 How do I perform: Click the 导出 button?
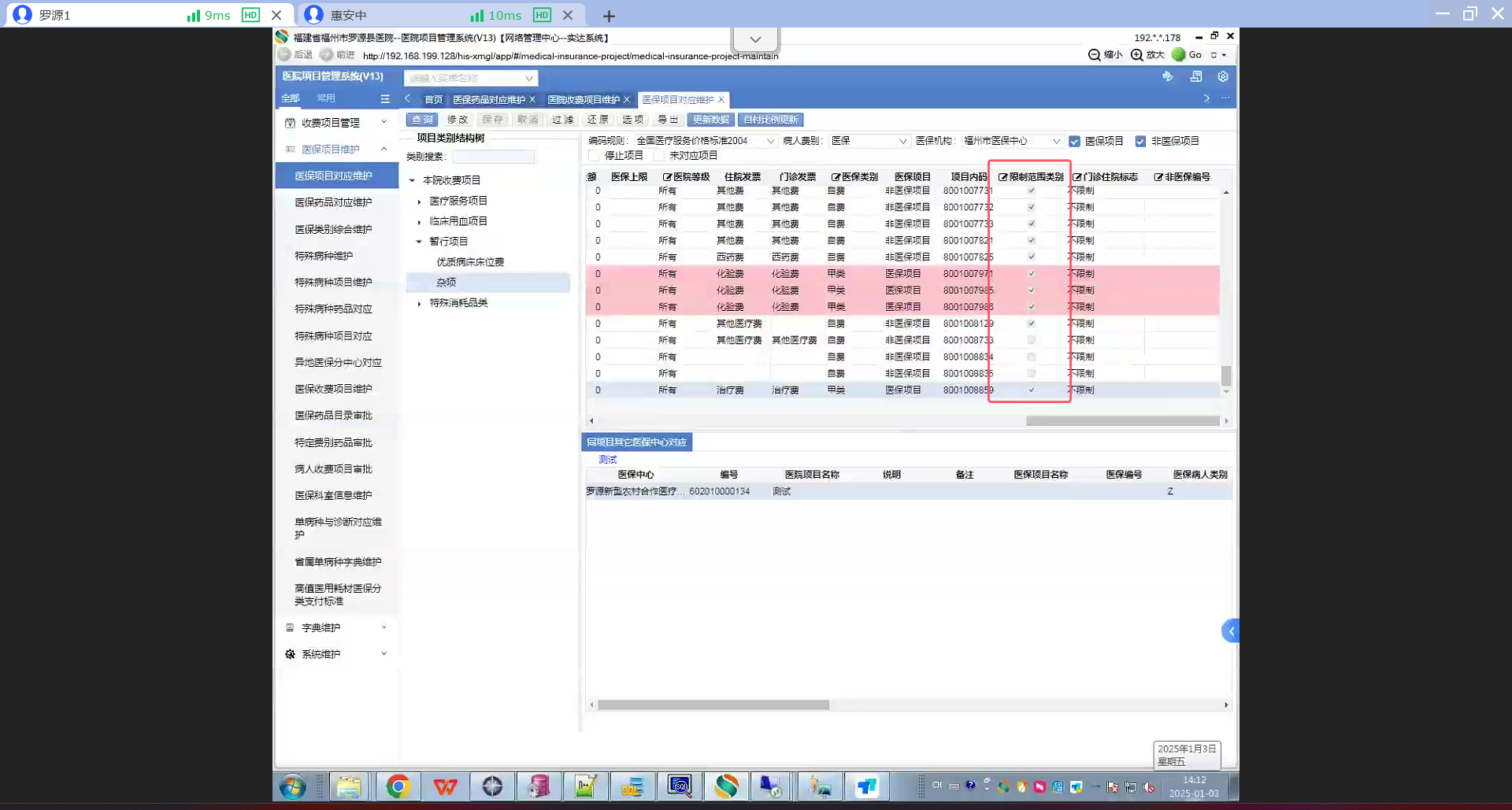pos(668,120)
